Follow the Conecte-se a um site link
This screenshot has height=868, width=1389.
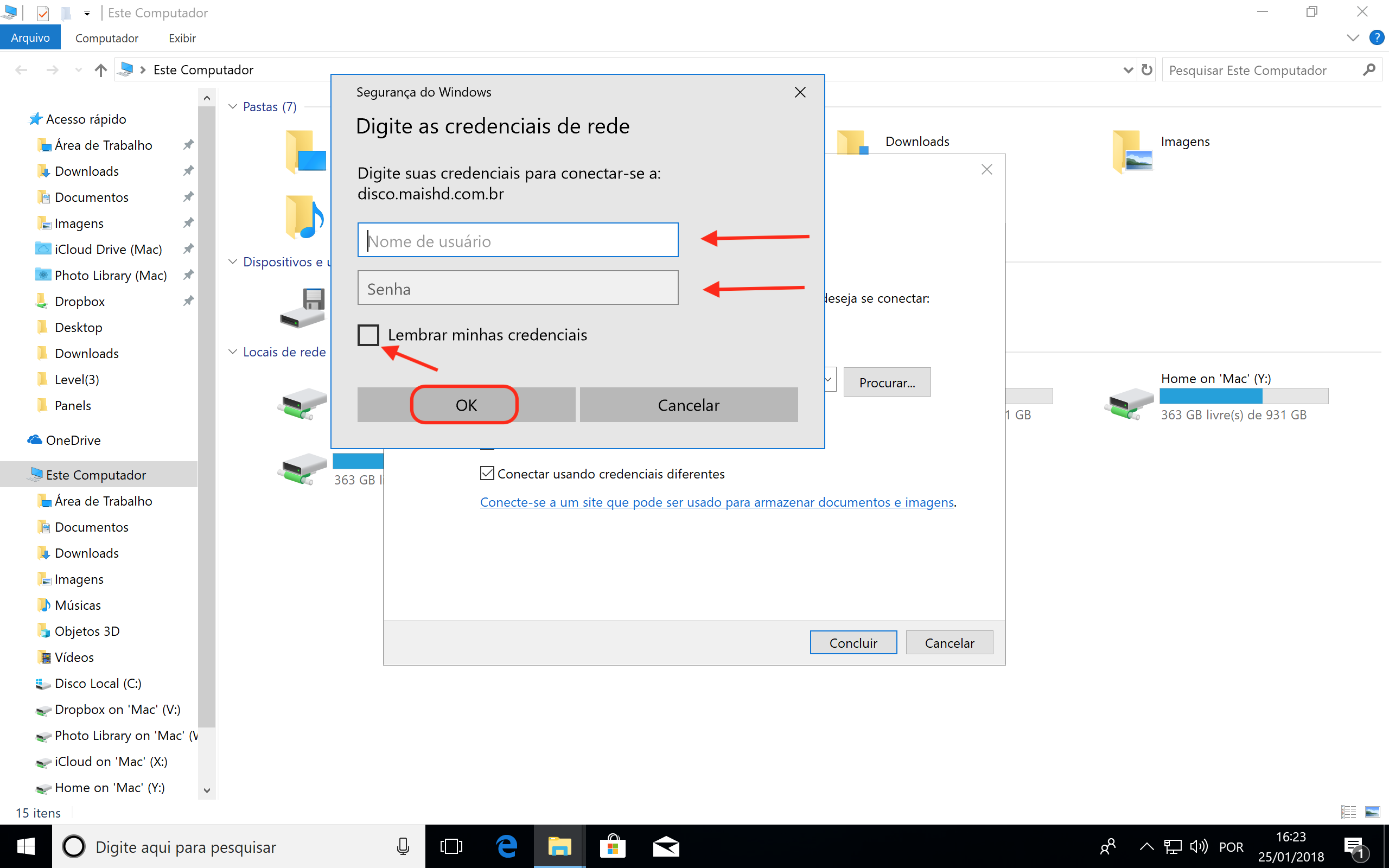pyautogui.click(x=716, y=502)
